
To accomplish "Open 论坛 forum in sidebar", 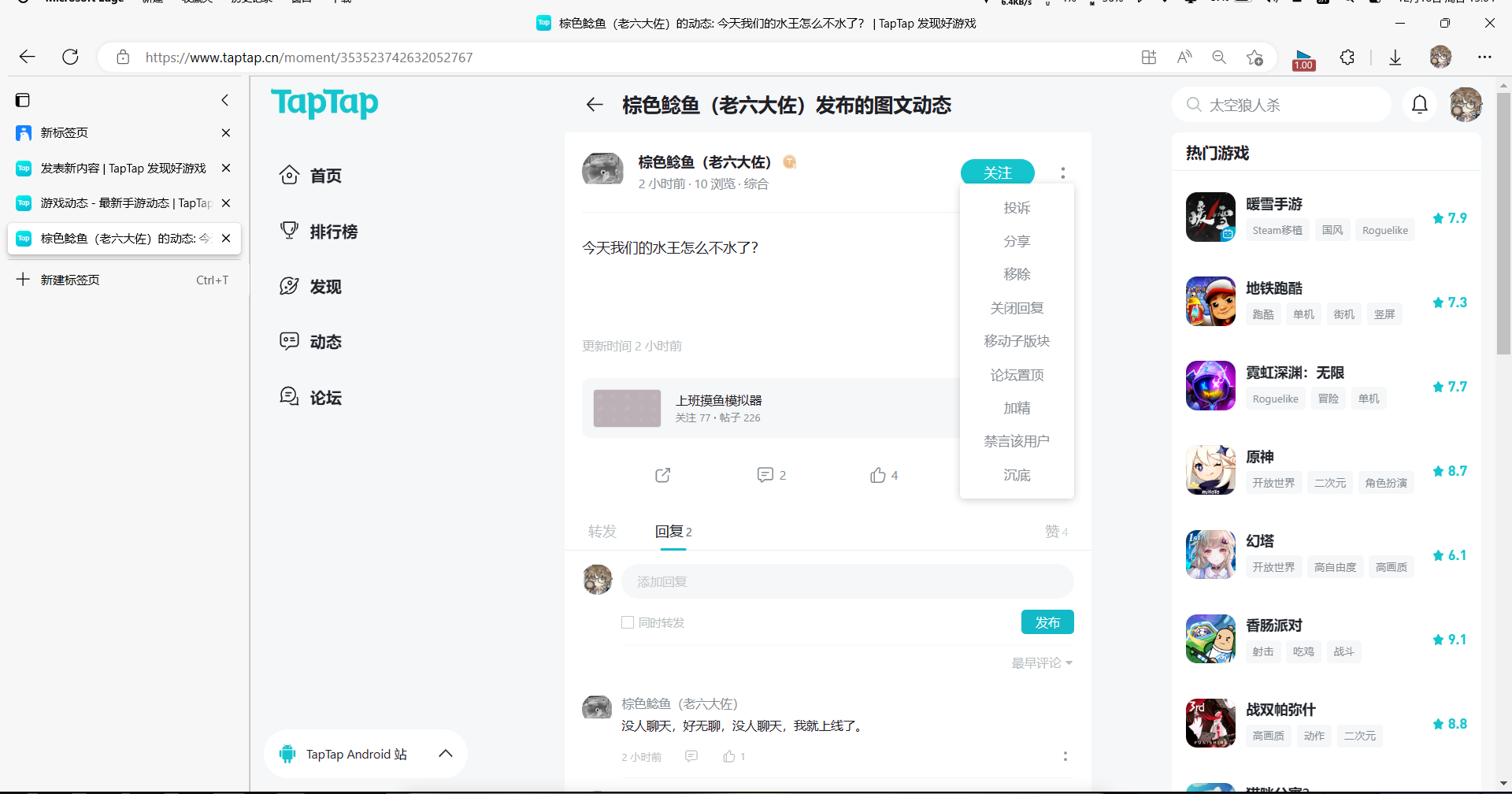I will click(311, 397).
